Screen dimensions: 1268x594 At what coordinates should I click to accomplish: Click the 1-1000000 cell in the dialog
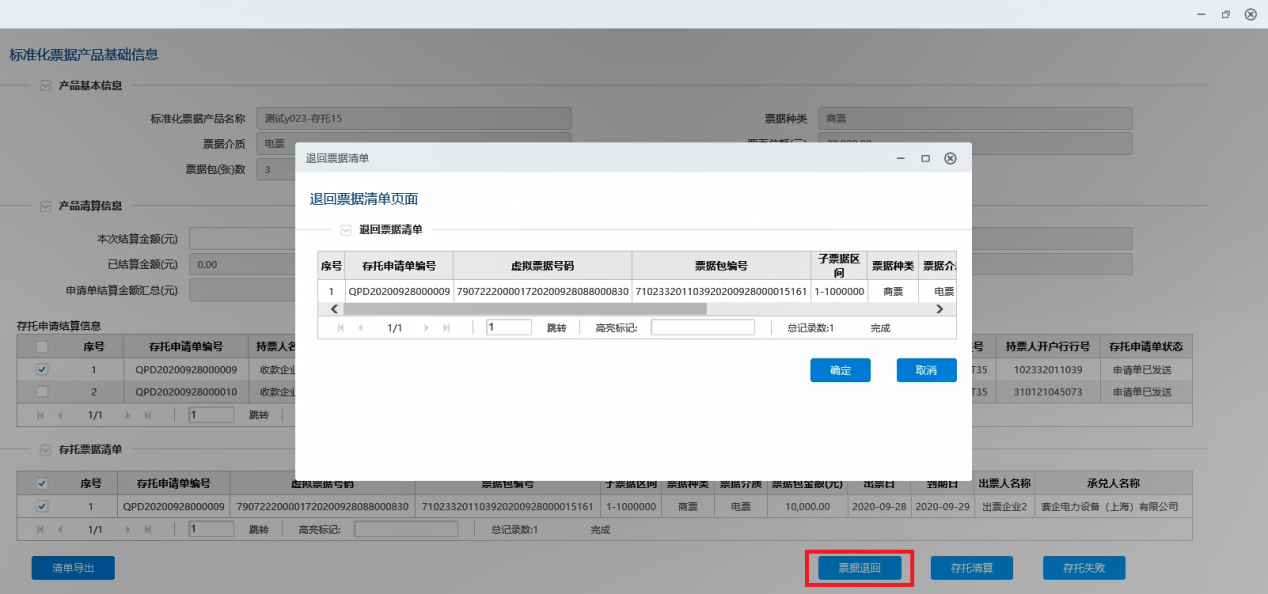(x=839, y=291)
